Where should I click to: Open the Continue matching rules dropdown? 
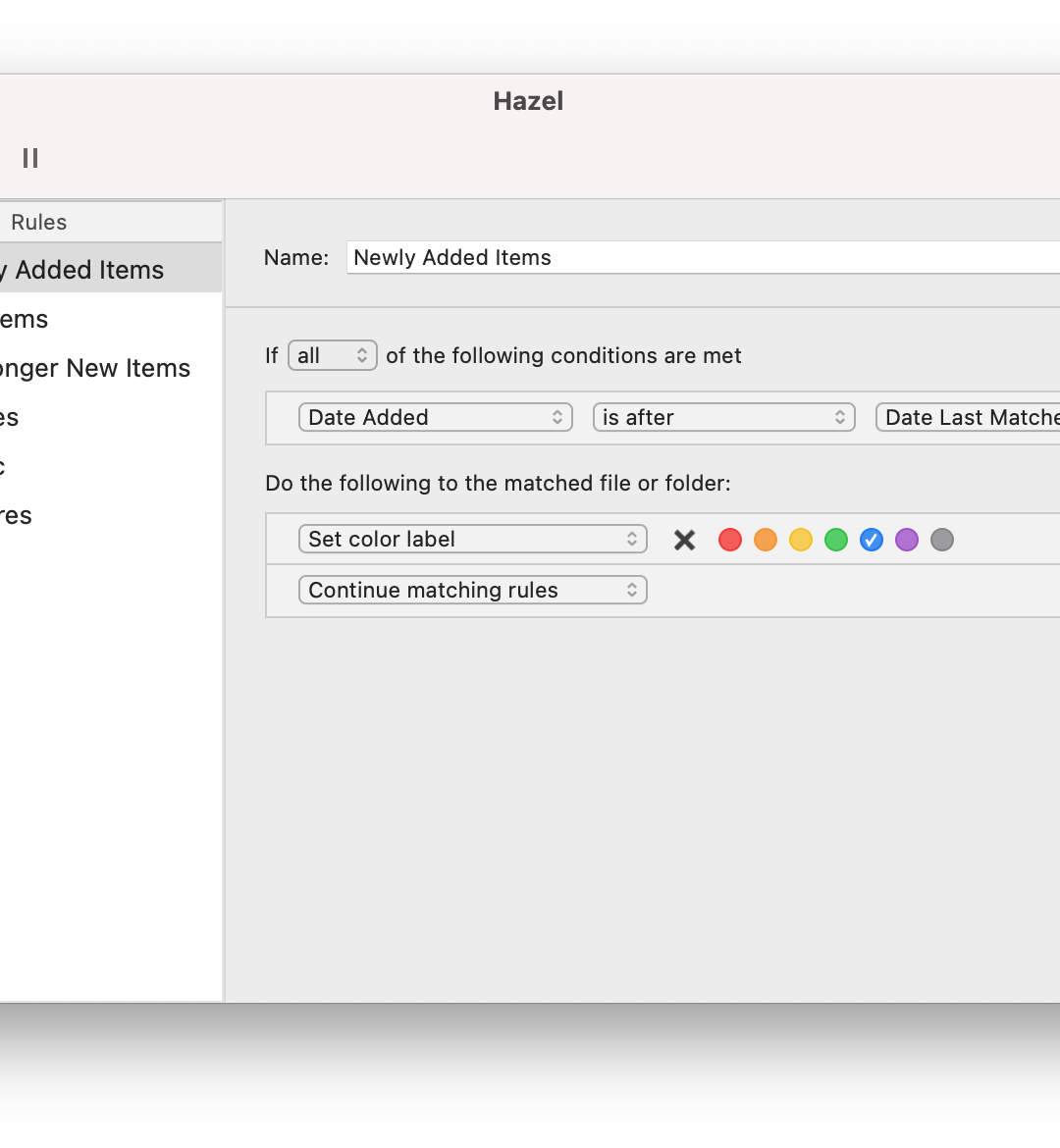point(472,590)
